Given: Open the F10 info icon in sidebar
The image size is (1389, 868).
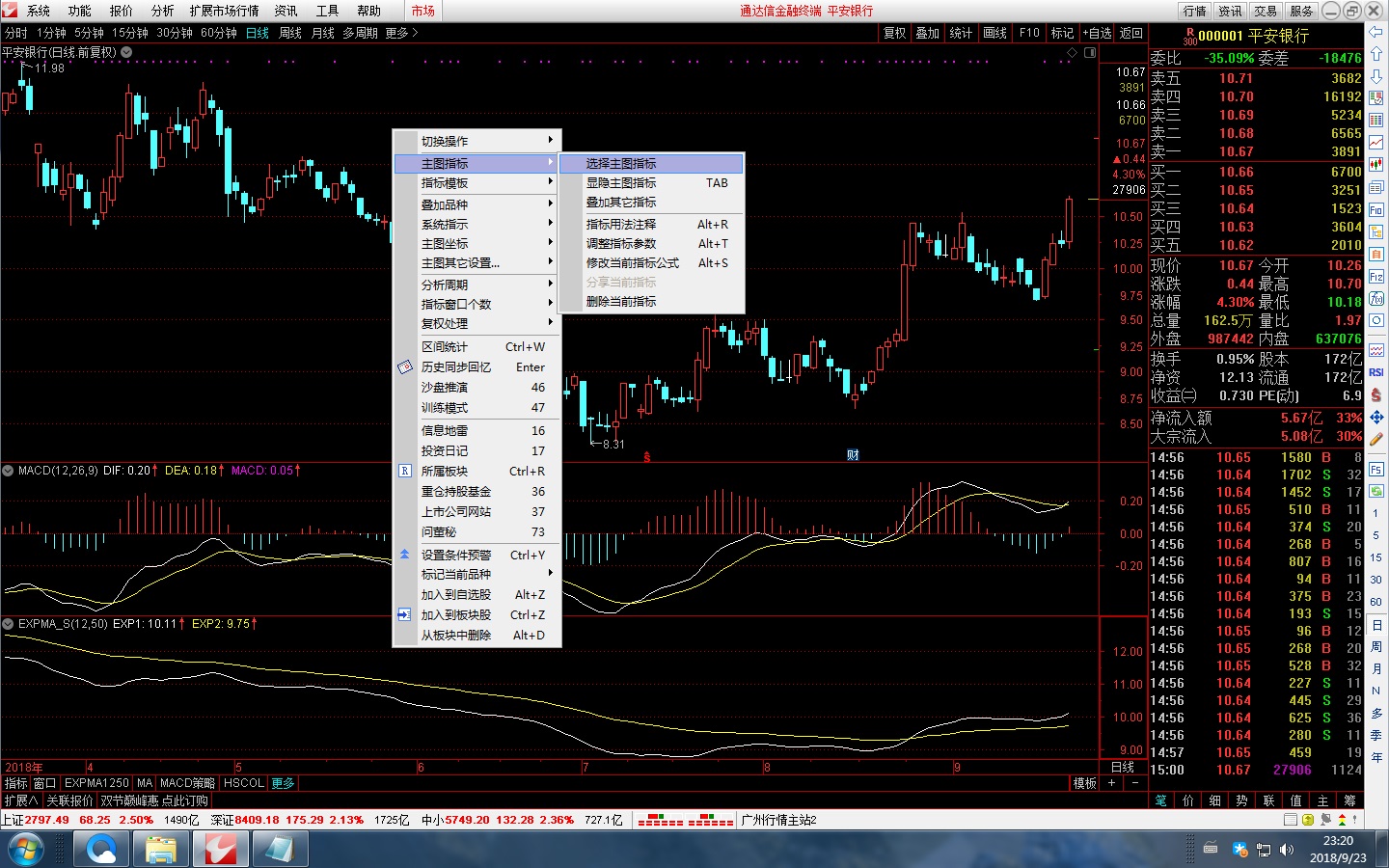Looking at the screenshot, I should (x=1376, y=209).
